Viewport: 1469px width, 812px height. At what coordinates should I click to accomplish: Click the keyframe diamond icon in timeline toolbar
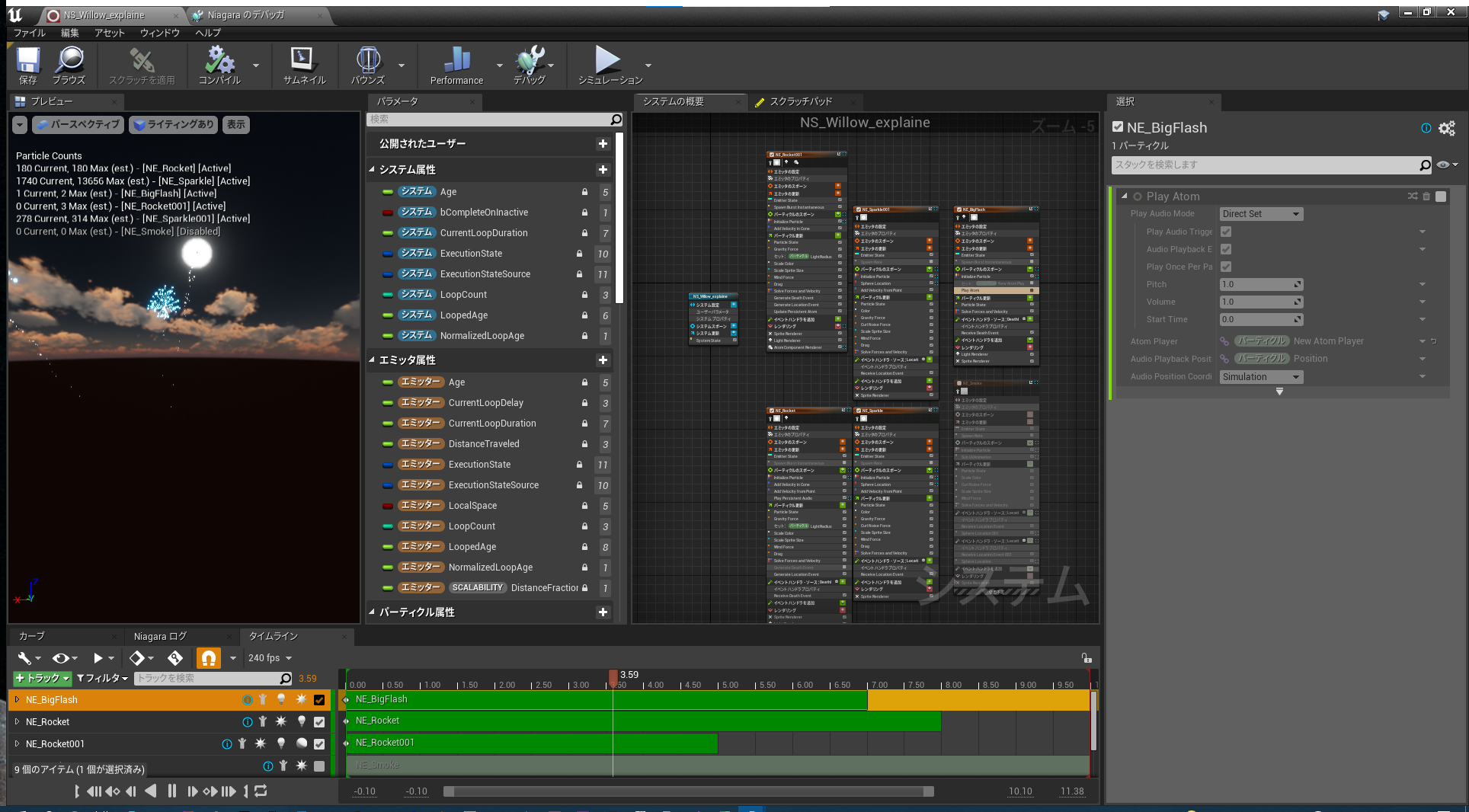137,657
